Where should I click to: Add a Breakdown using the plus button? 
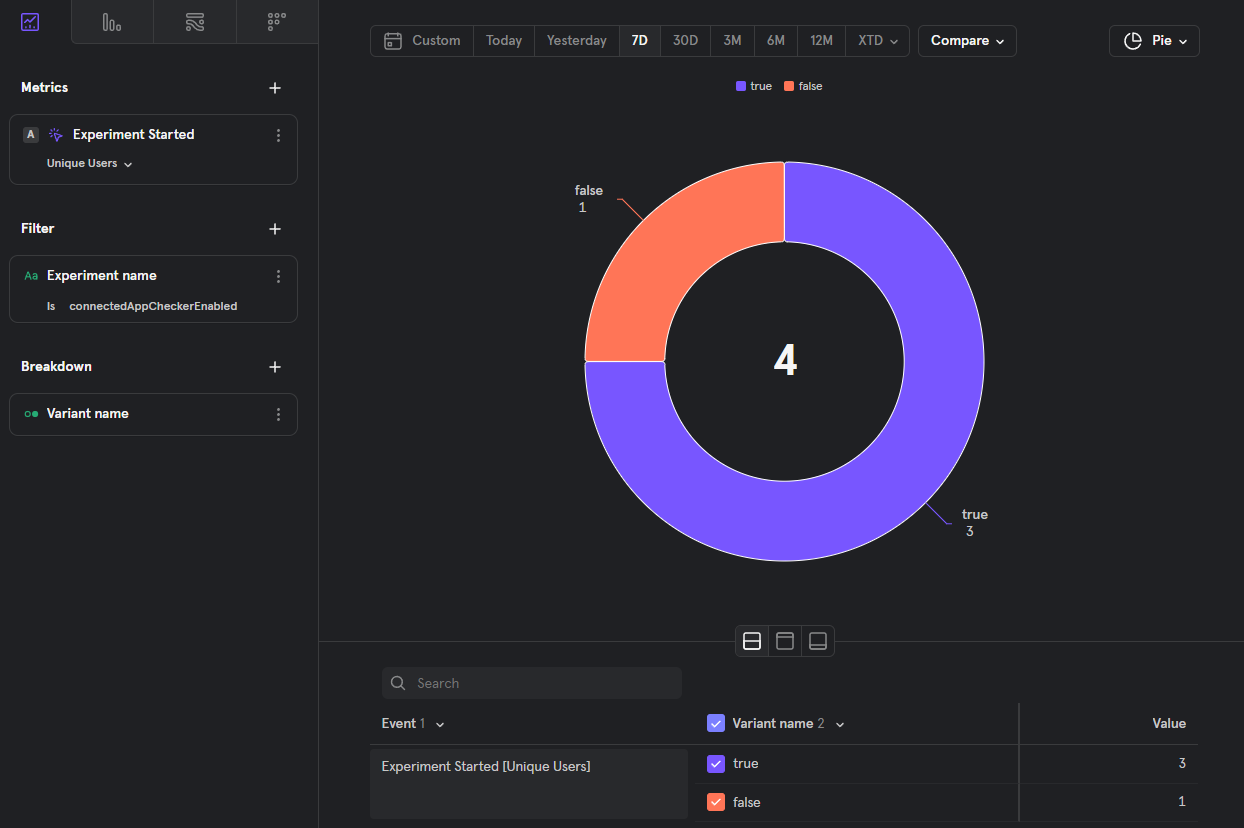tap(275, 367)
